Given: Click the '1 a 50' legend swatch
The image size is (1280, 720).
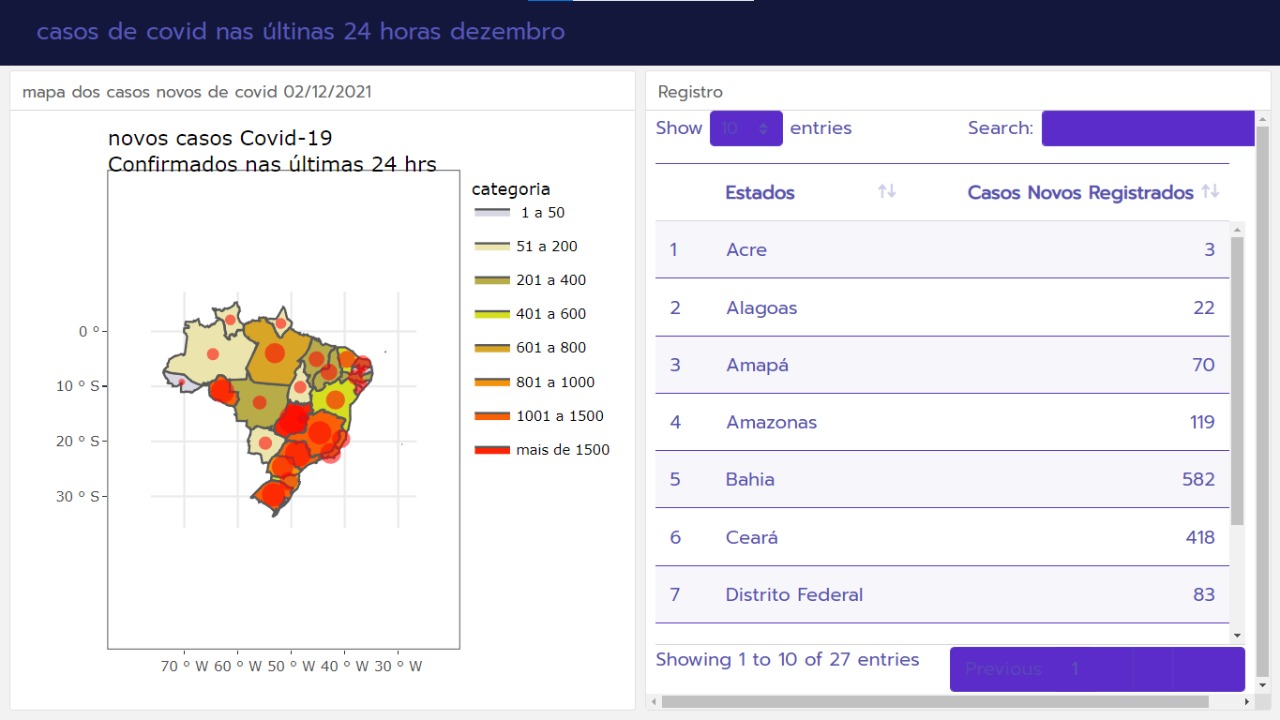Looking at the screenshot, I should point(492,213).
